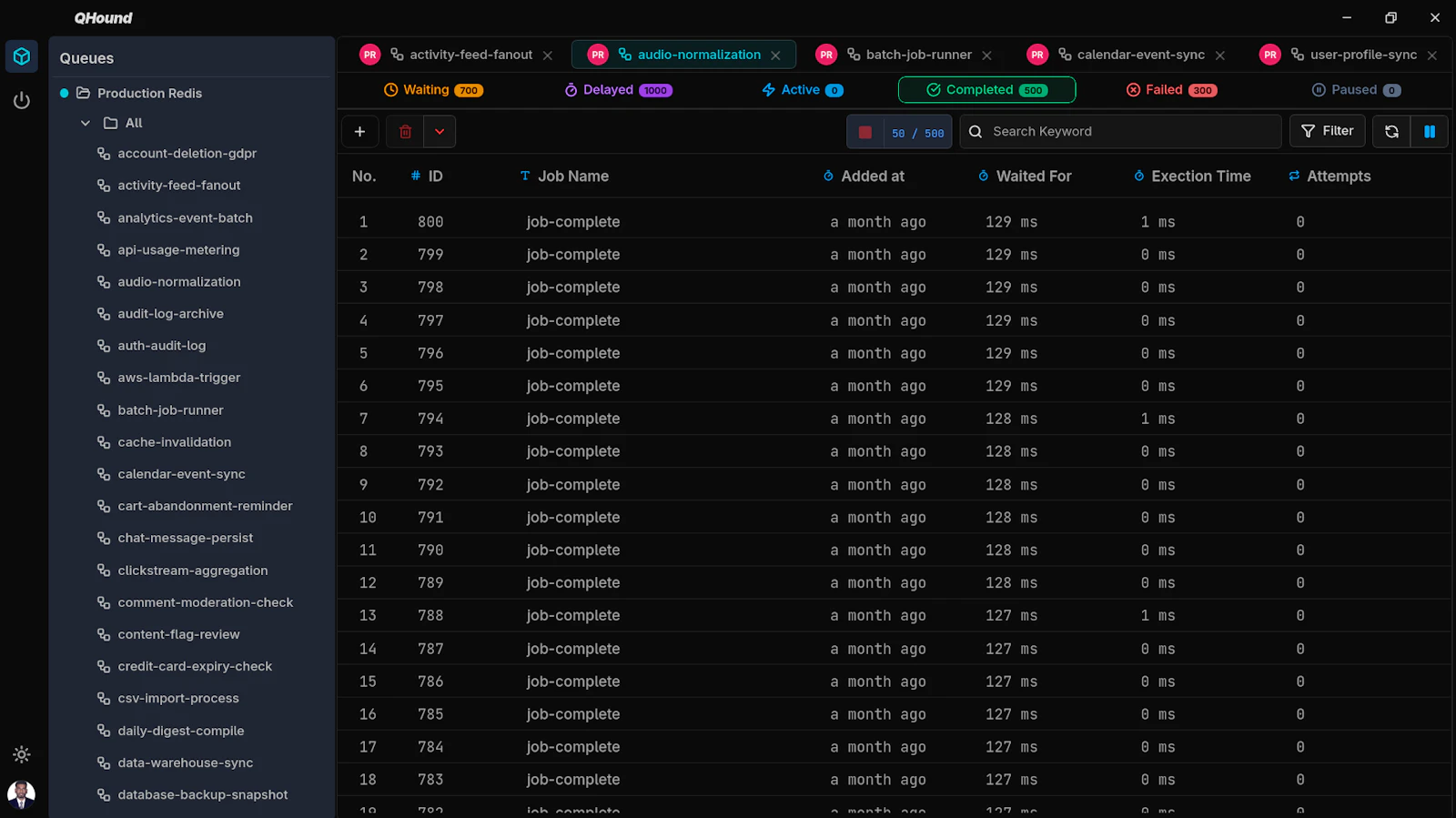Select the All folder label in tree

pyautogui.click(x=134, y=123)
